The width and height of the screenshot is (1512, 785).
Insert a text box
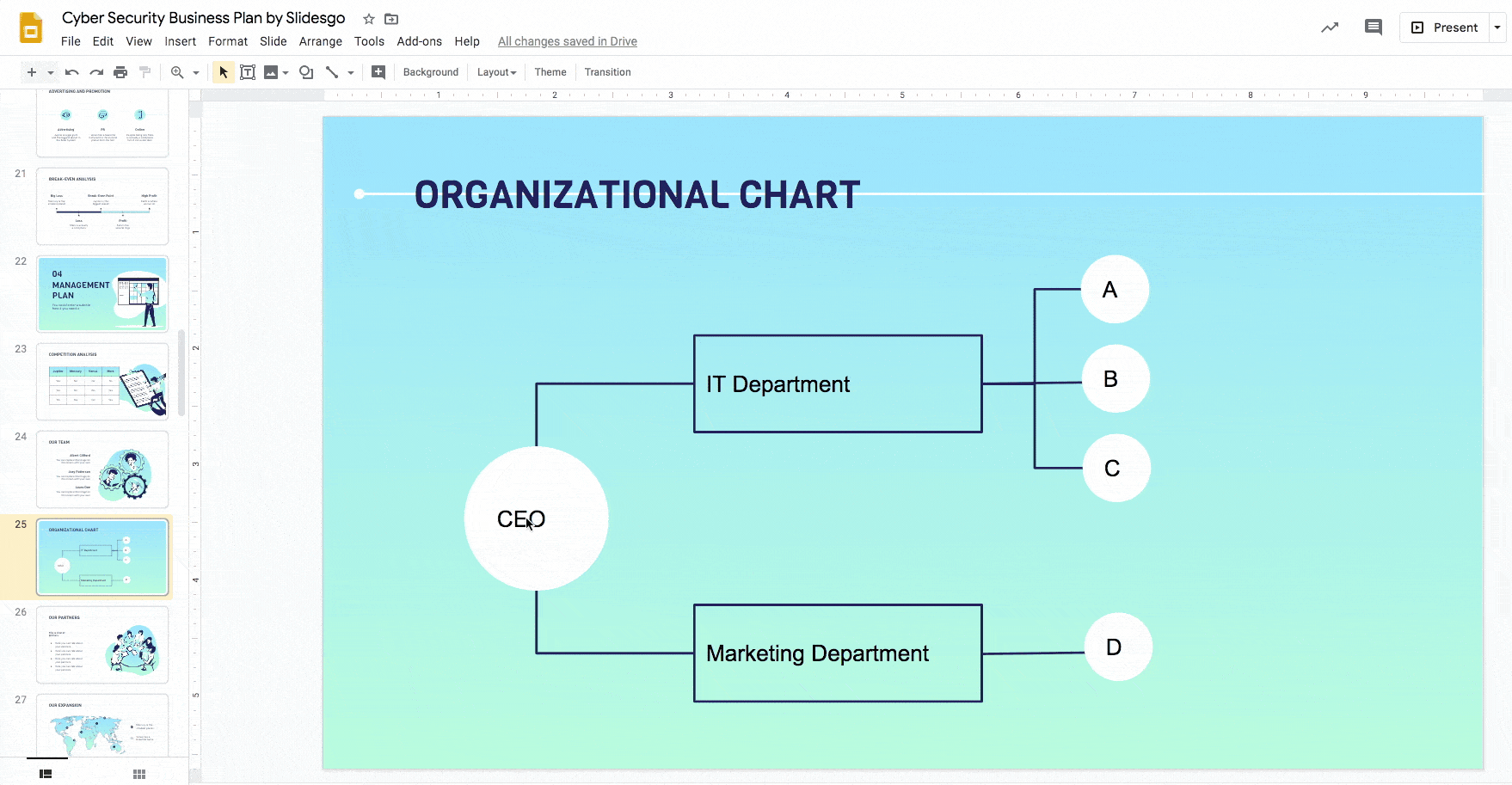click(248, 72)
